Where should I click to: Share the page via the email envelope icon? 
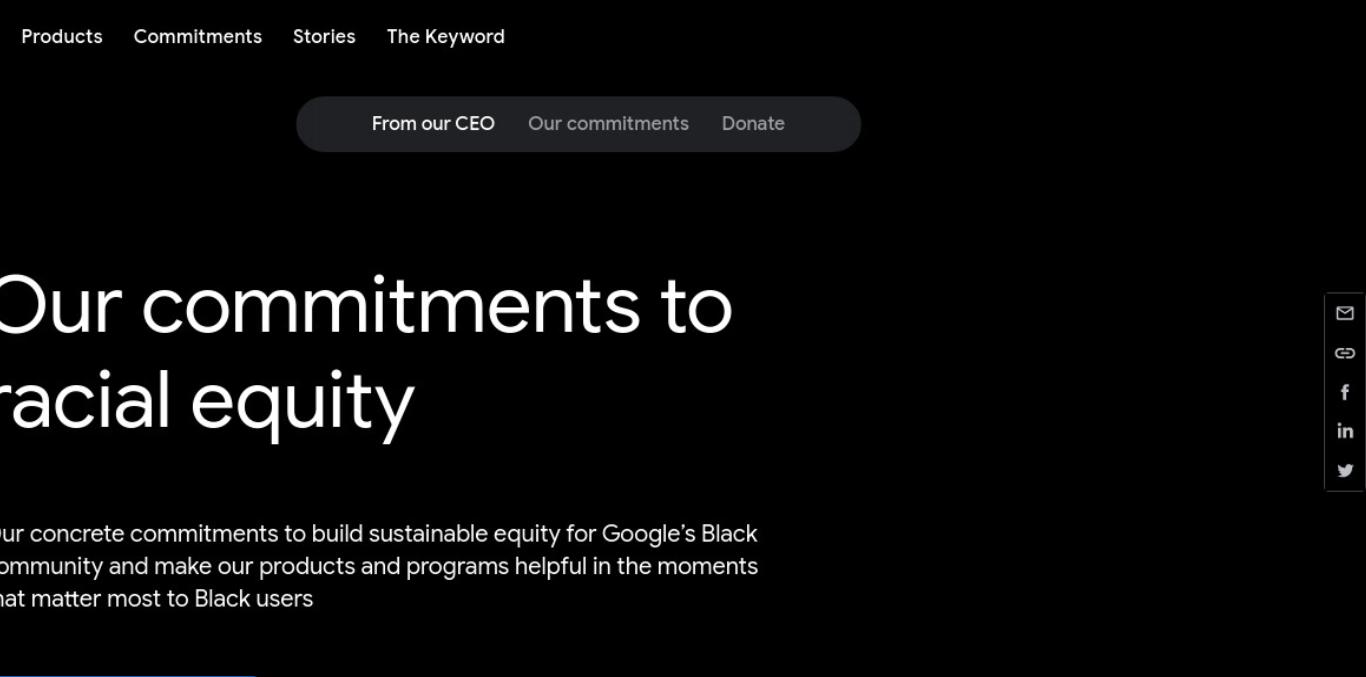1345,313
